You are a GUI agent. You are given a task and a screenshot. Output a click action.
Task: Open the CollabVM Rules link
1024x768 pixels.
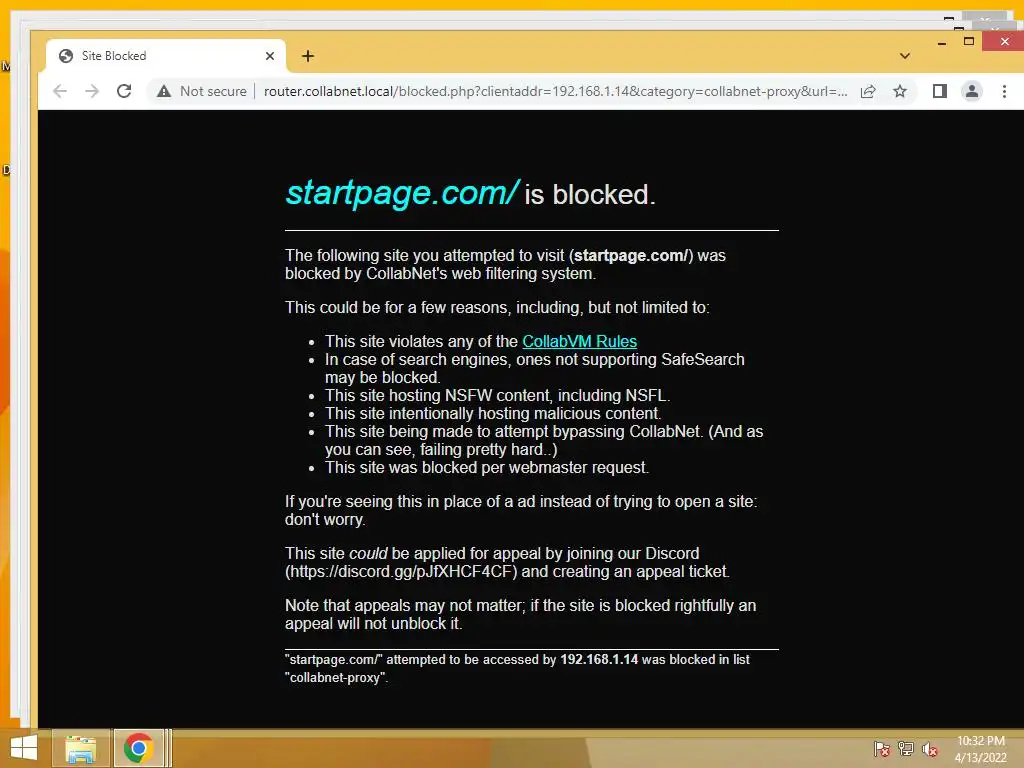tap(579, 342)
